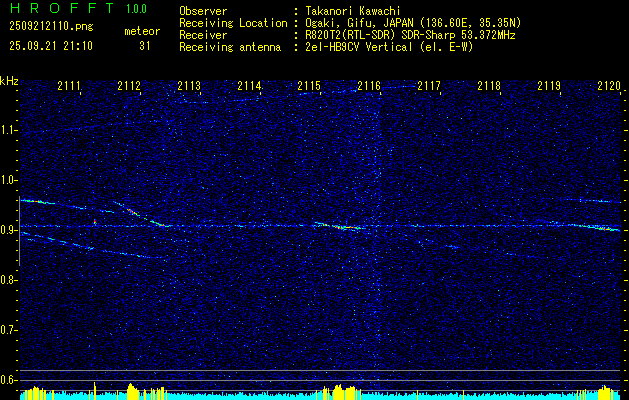Screen dimensions: 629x400
Task: Click the Receiver R820T2(RTL-SDR) line
Action: click(x=410, y=35)
